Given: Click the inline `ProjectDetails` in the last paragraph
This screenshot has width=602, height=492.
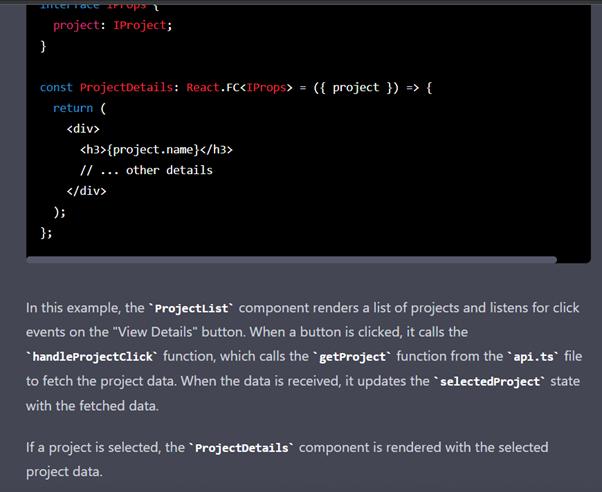Looking at the screenshot, I should tap(241, 448).
